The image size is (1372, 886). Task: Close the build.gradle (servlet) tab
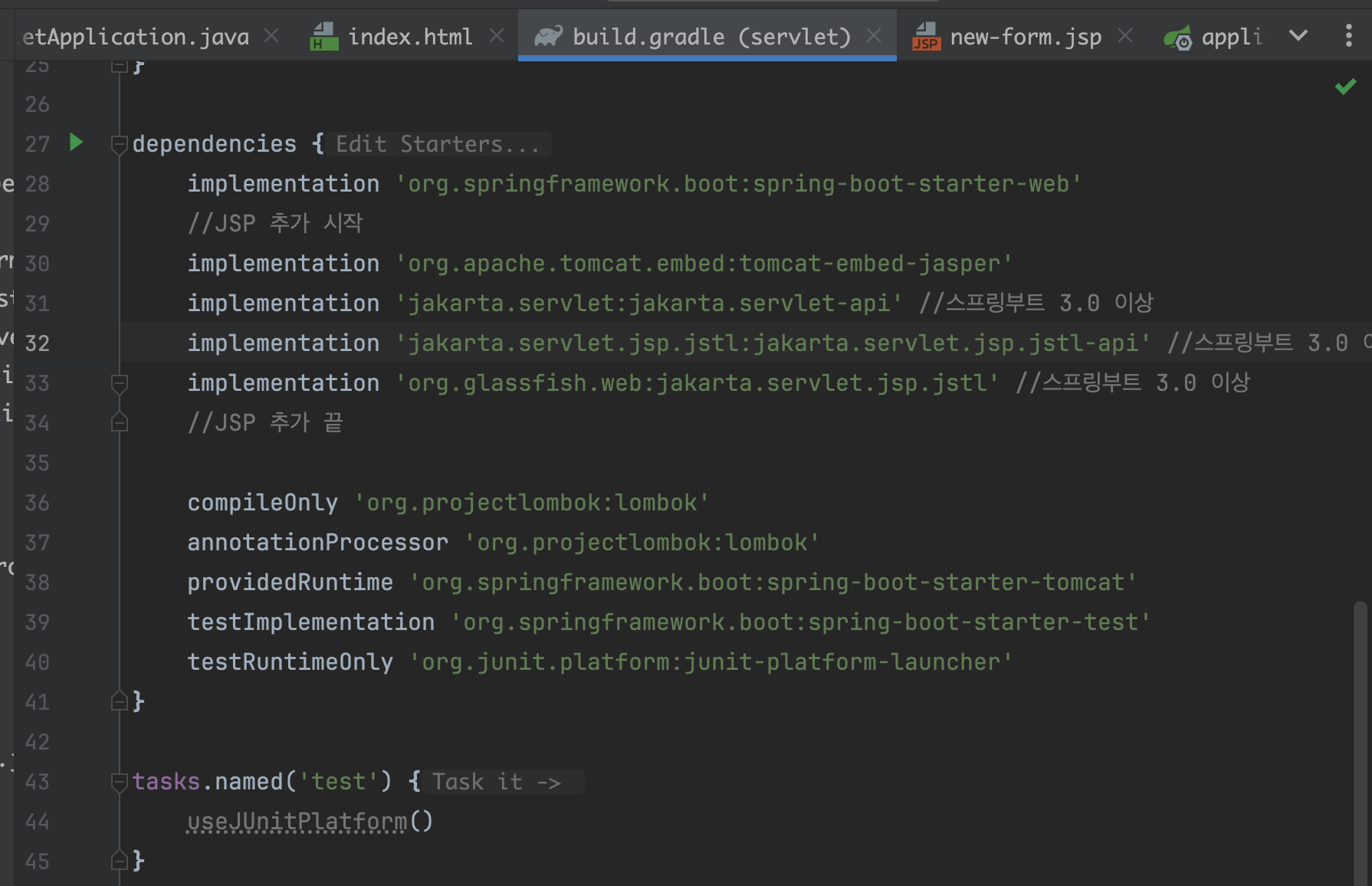[x=874, y=35]
